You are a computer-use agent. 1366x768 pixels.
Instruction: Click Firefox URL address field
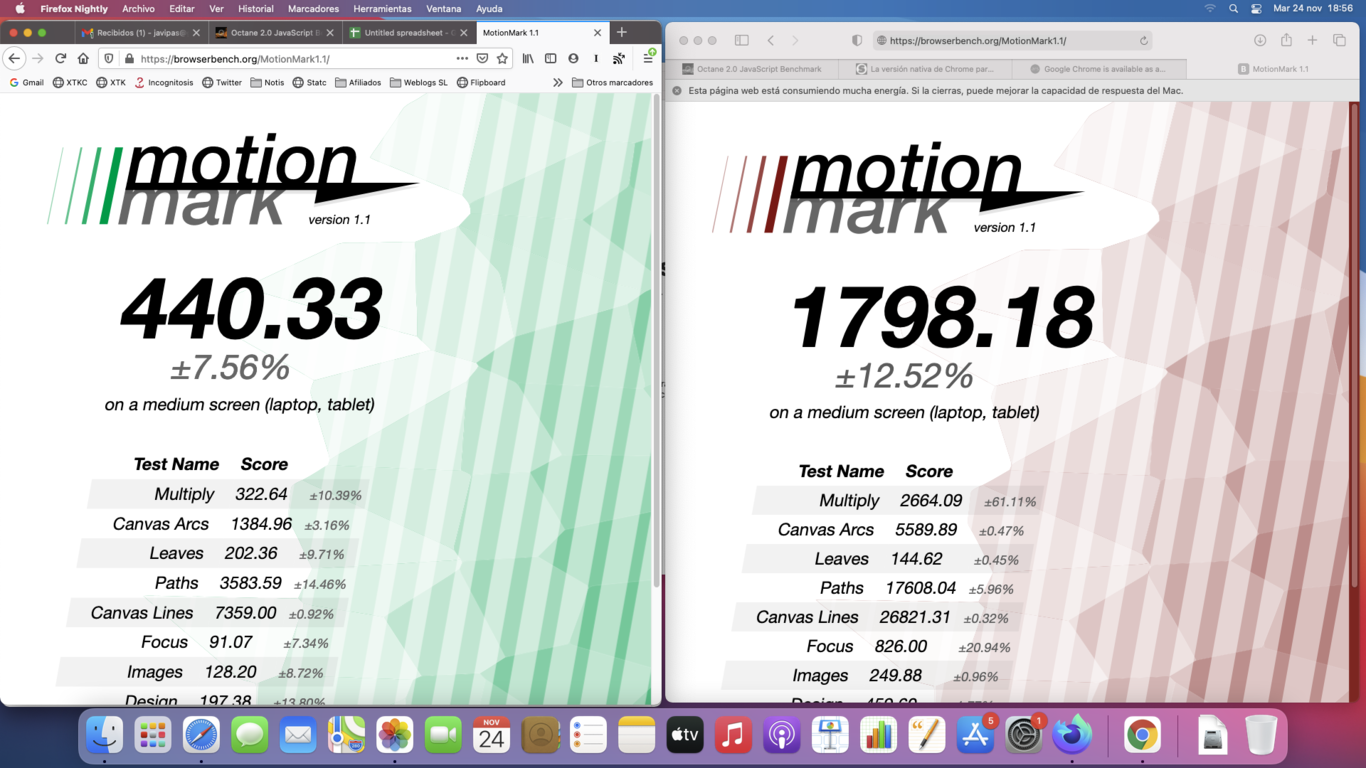point(290,59)
